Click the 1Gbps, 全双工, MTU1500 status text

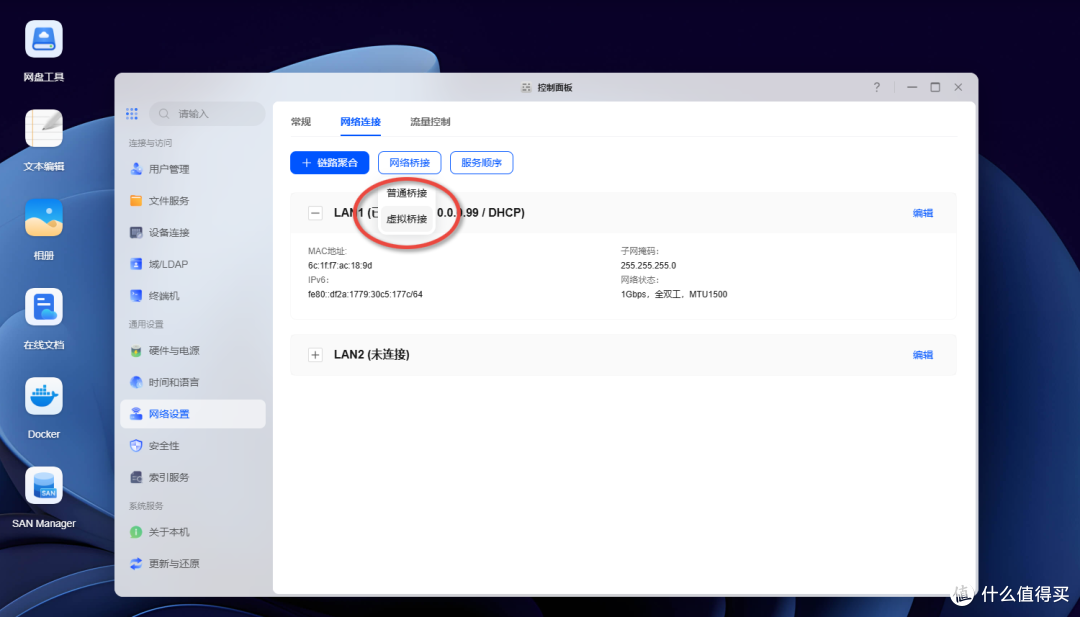(674, 294)
